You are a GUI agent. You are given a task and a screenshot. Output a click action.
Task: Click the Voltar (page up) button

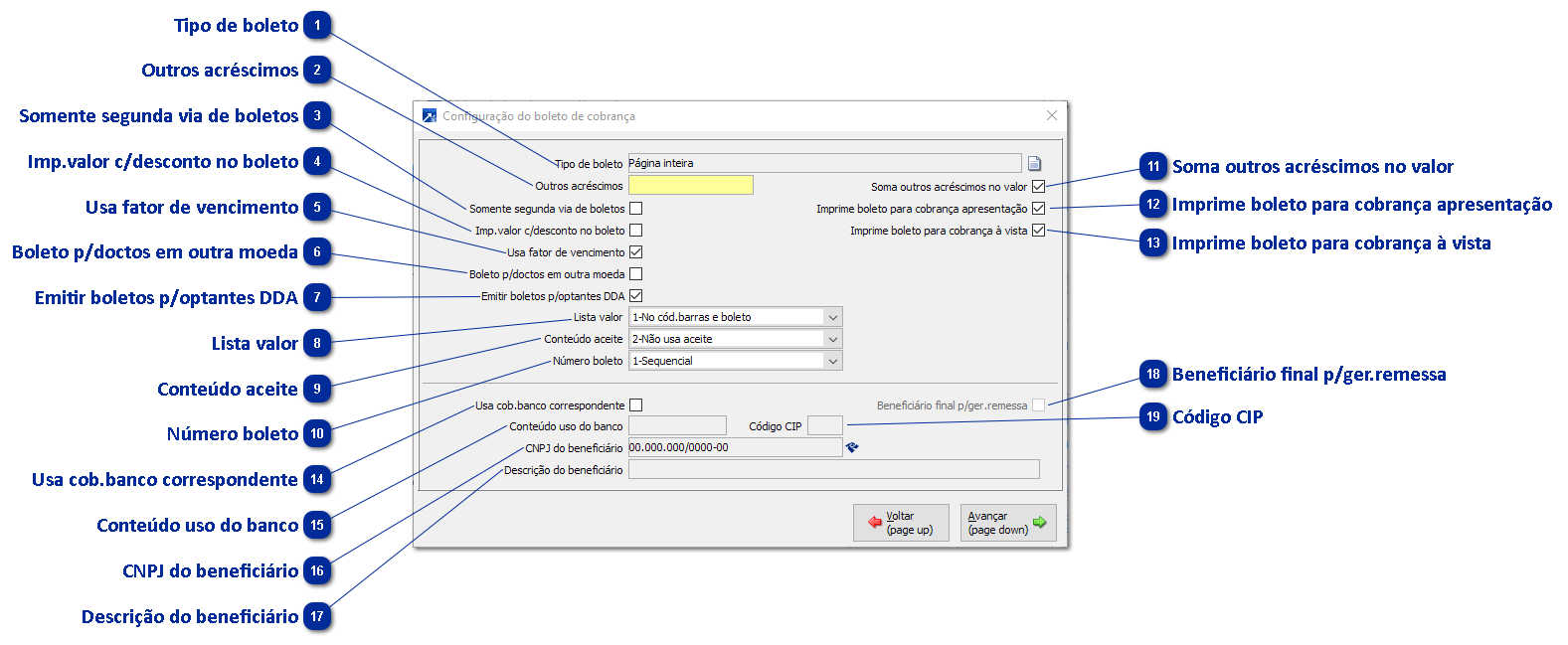[901, 523]
